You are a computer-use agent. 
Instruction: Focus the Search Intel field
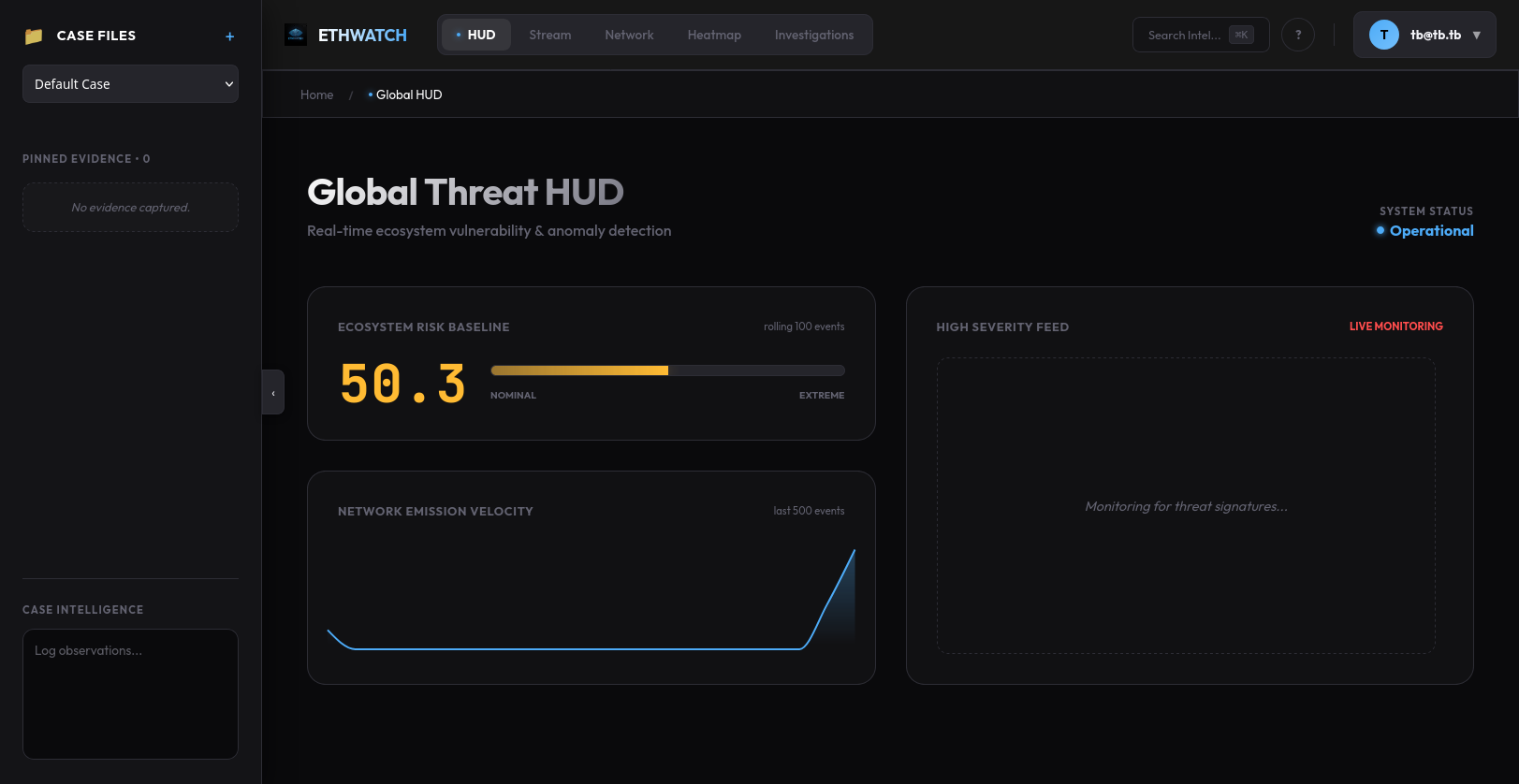(1201, 35)
